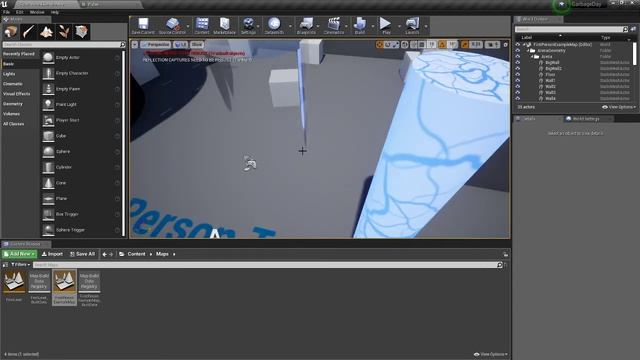Switch to the World Settings tab
640x360 pixels.
[586, 119]
